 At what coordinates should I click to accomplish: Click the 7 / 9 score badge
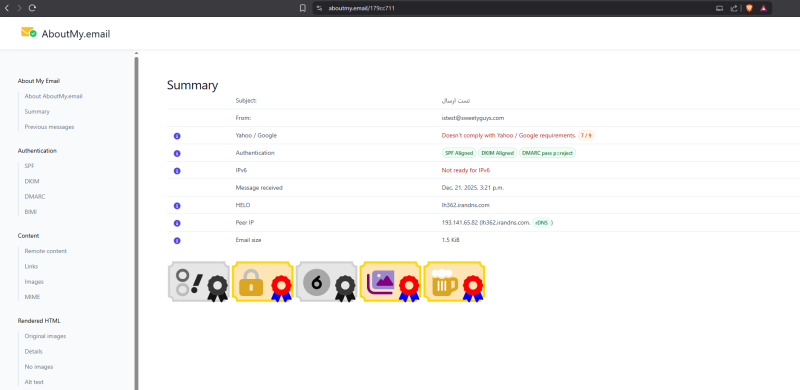coord(586,136)
